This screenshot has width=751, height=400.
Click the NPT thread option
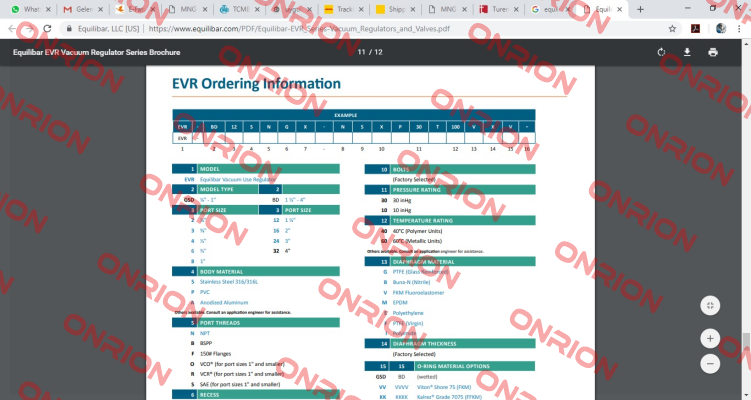coord(205,333)
